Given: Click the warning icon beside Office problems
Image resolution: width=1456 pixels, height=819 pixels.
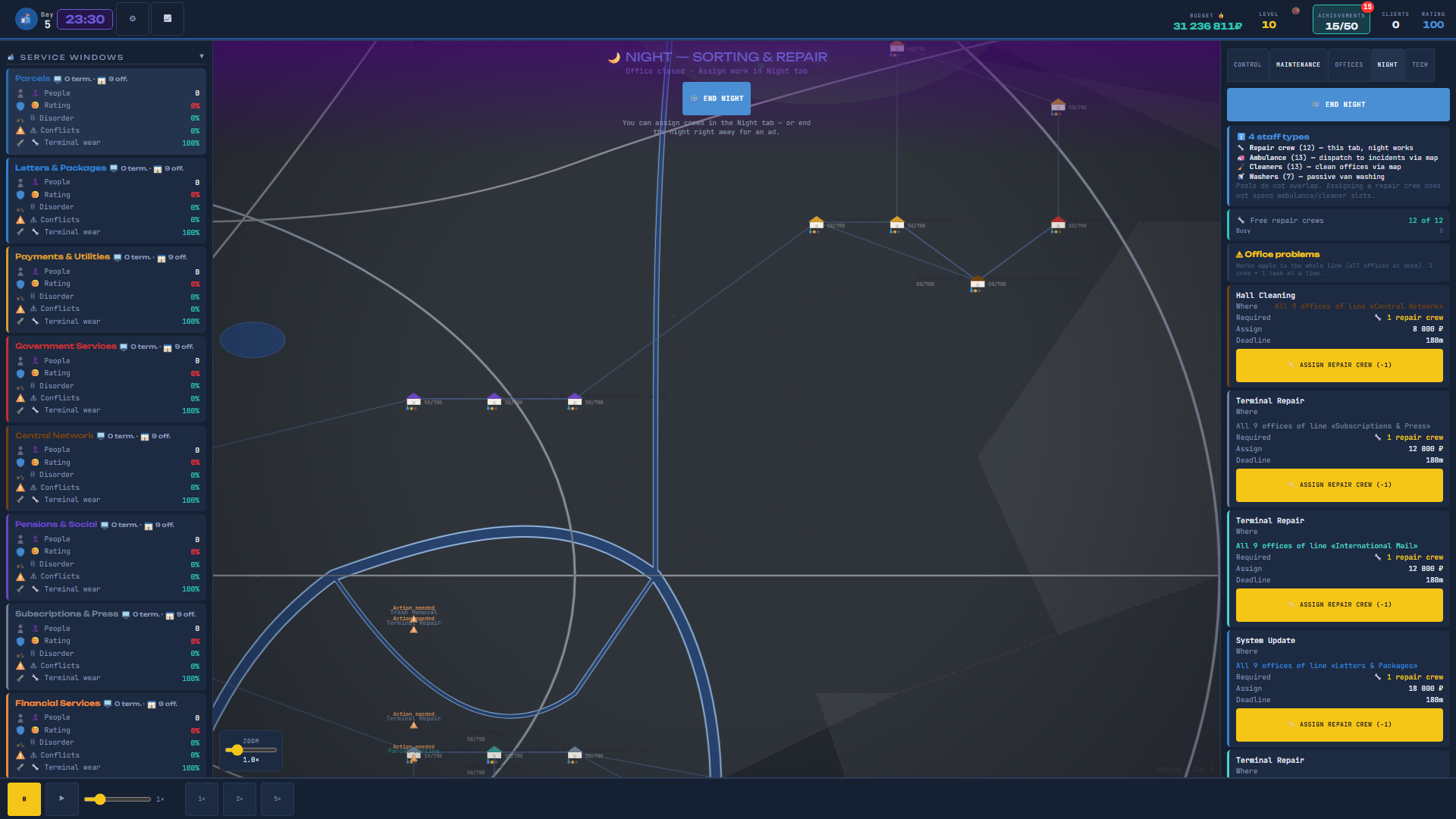Looking at the screenshot, I should [x=1239, y=255].
